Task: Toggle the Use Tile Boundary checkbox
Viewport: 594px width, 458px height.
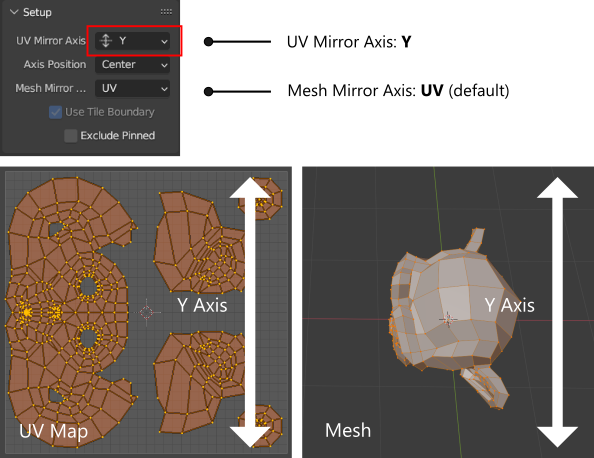Action: (x=56, y=112)
